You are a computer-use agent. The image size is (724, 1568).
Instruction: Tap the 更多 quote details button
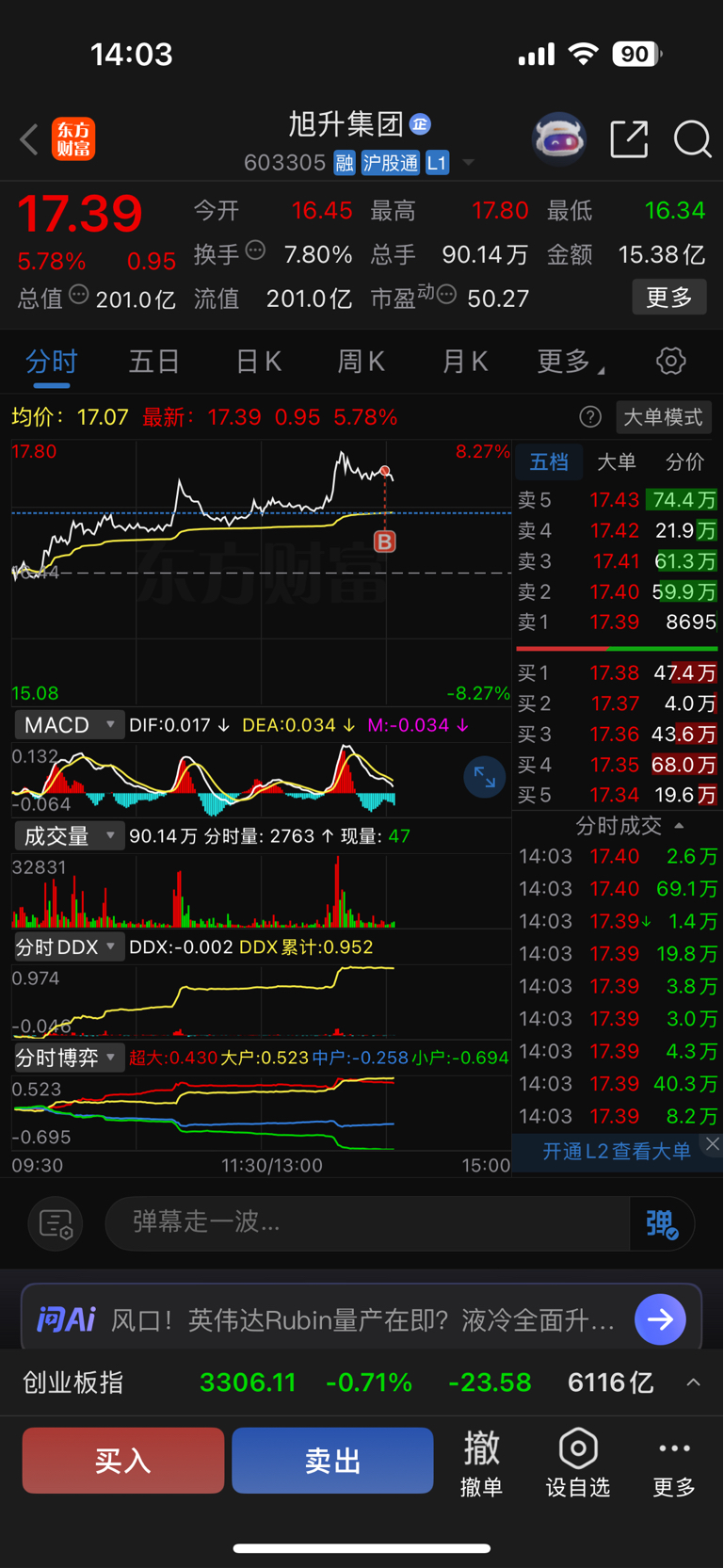tap(669, 298)
